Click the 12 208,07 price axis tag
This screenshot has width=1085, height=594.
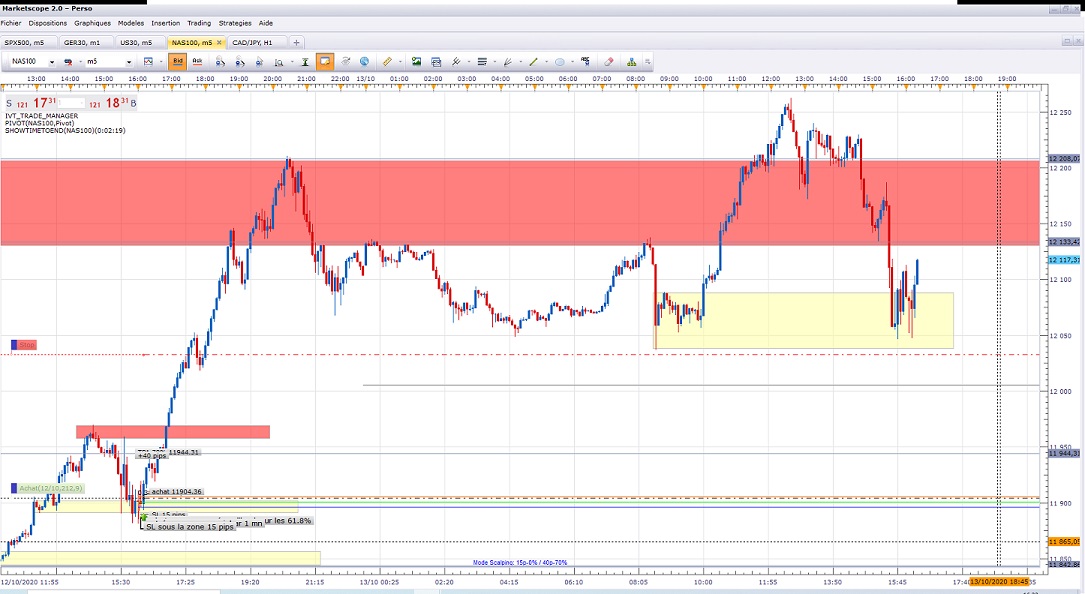click(1064, 159)
